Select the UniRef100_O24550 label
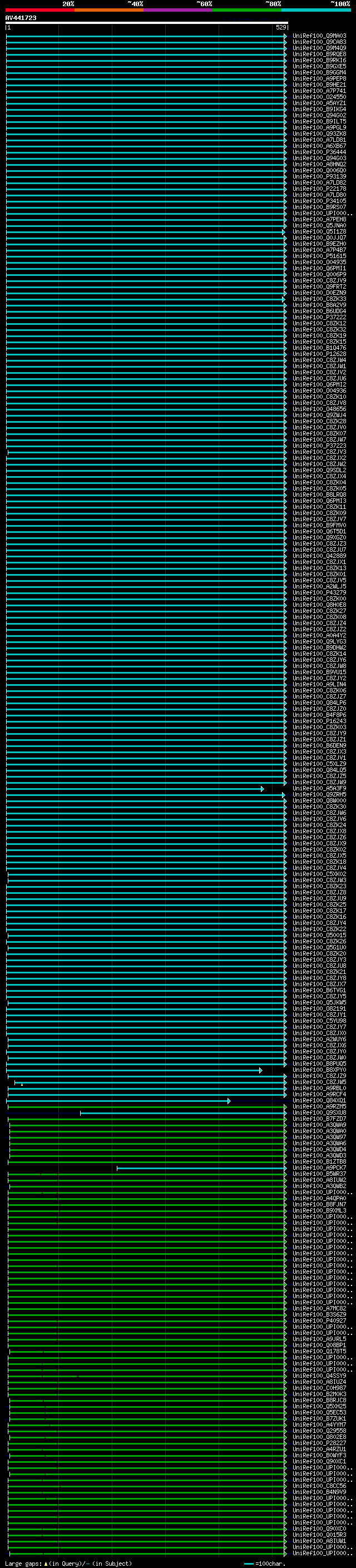 click(319, 97)
